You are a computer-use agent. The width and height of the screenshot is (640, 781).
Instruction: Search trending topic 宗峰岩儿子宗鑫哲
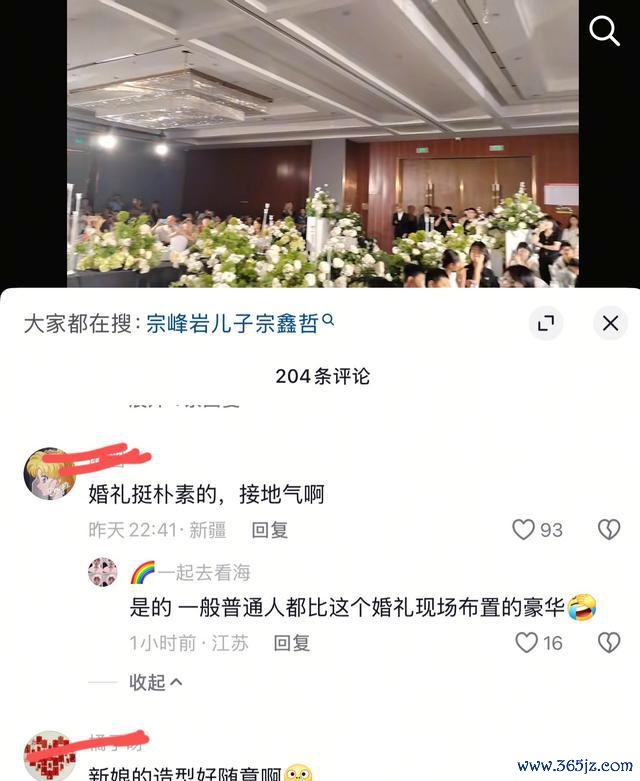[232, 324]
